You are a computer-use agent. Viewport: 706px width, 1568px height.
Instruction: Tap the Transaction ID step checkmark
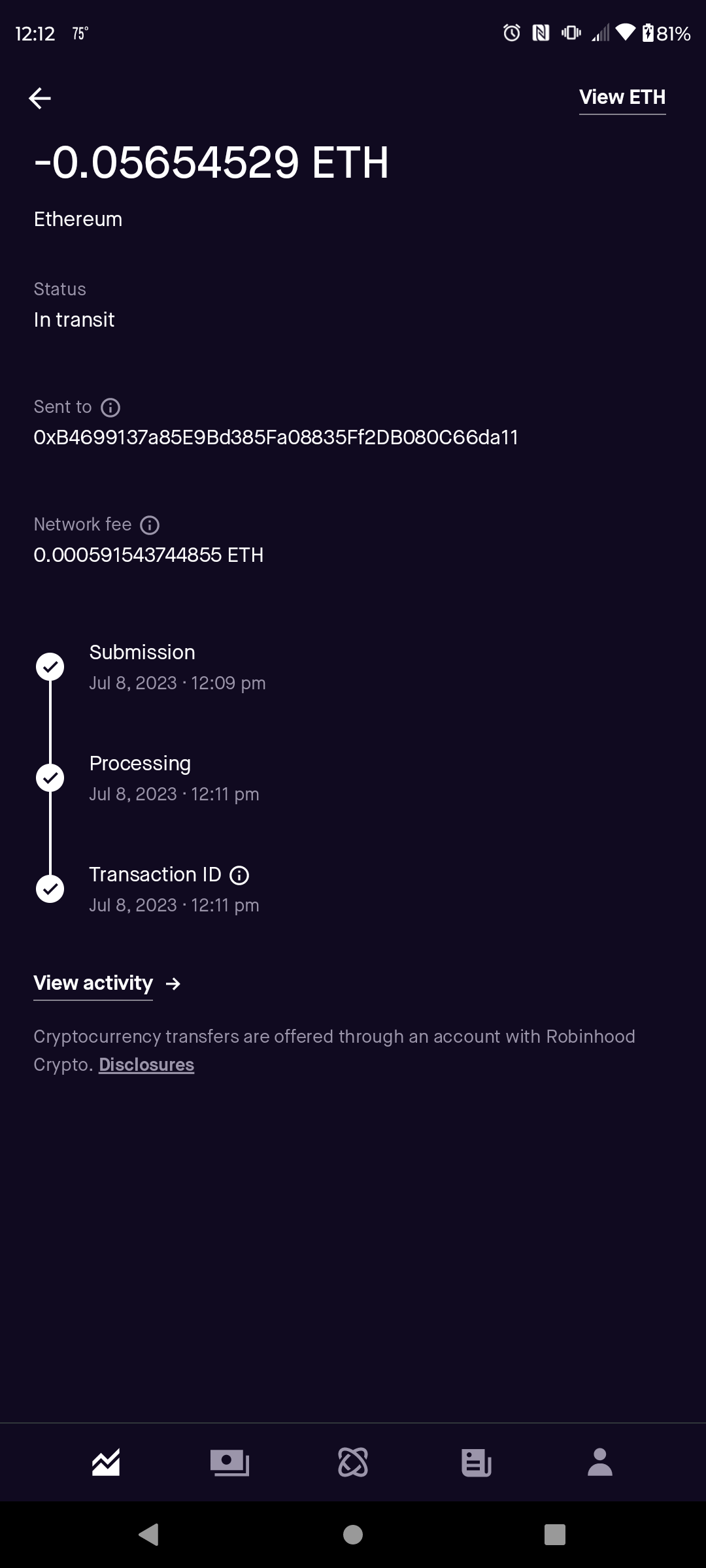[50, 889]
